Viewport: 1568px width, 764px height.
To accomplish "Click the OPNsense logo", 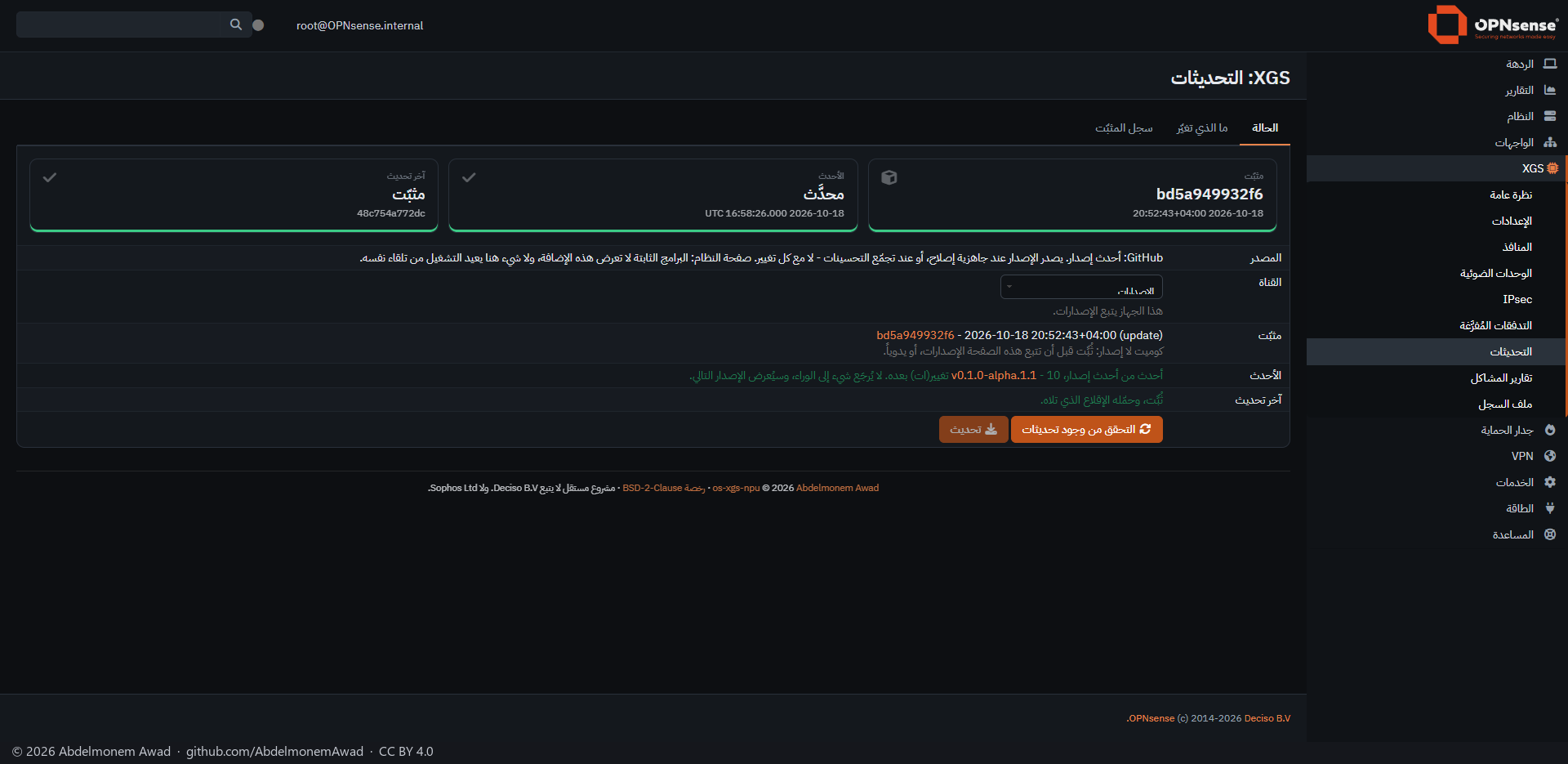I will tap(1493, 25).
